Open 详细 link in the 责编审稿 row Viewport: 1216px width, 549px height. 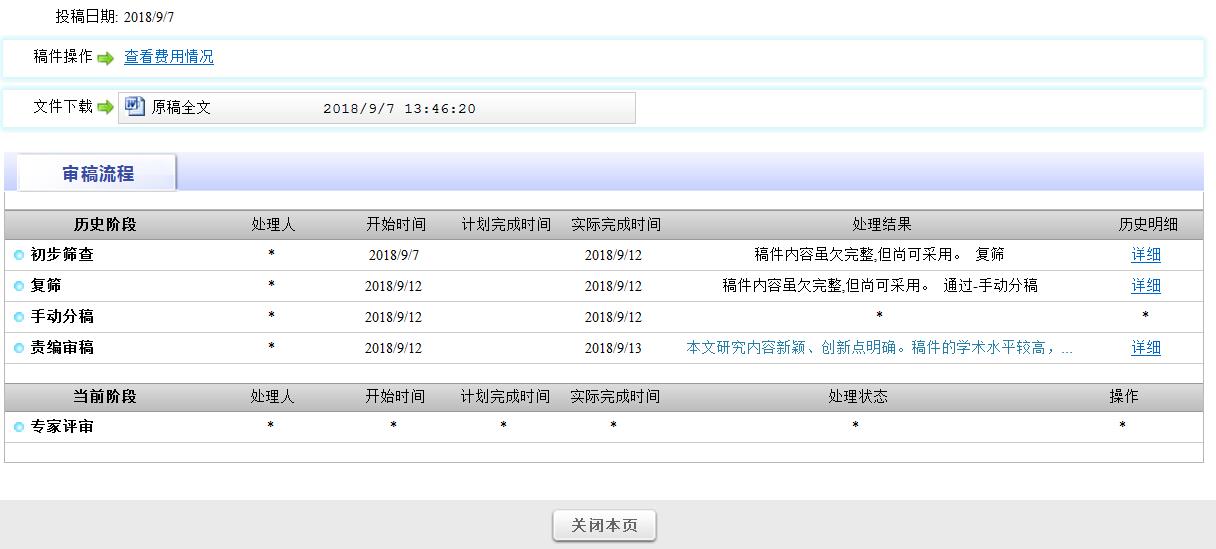coord(1145,348)
